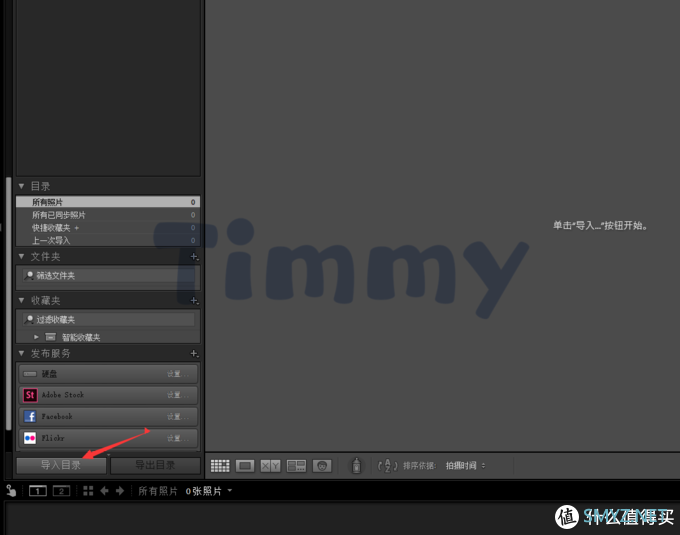Click the Adobe Stock St icon

(30, 395)
